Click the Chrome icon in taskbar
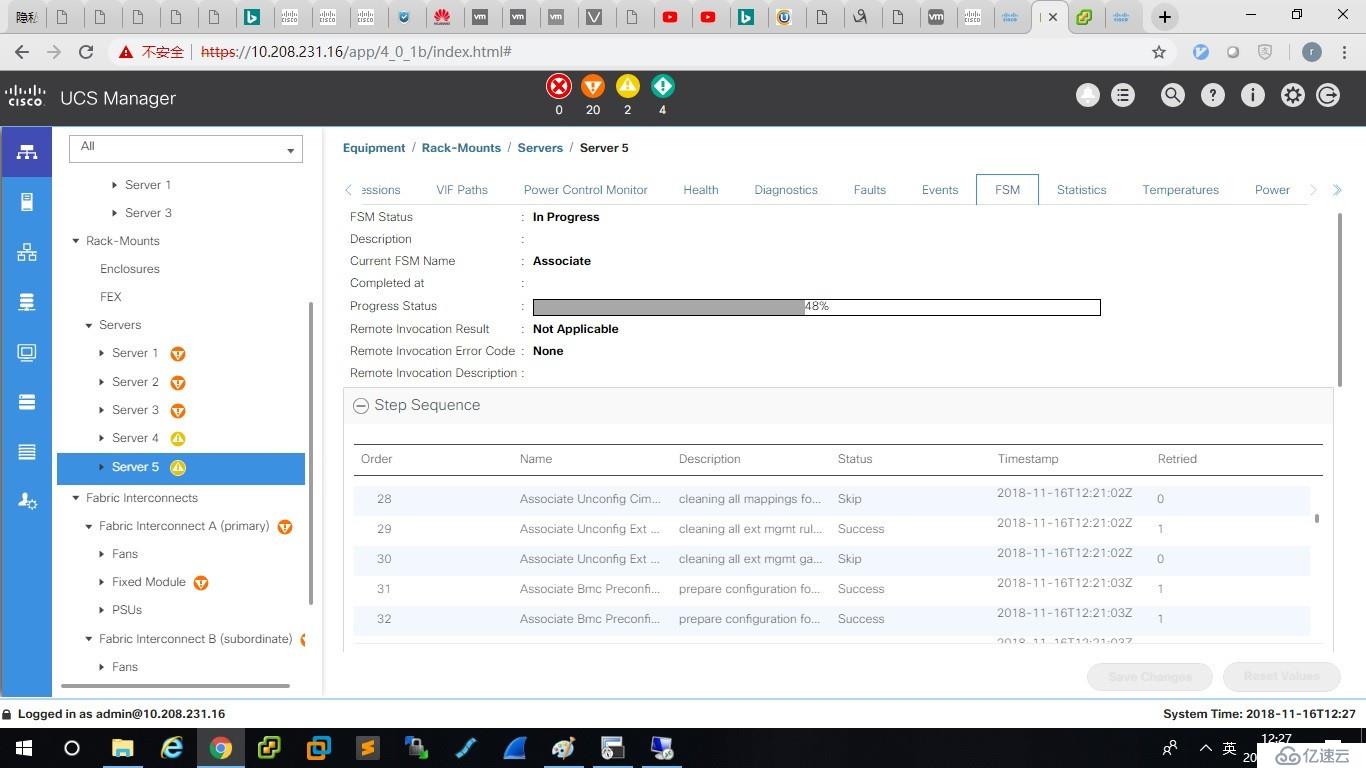The image size is (1366, 768). pos(221,748)
